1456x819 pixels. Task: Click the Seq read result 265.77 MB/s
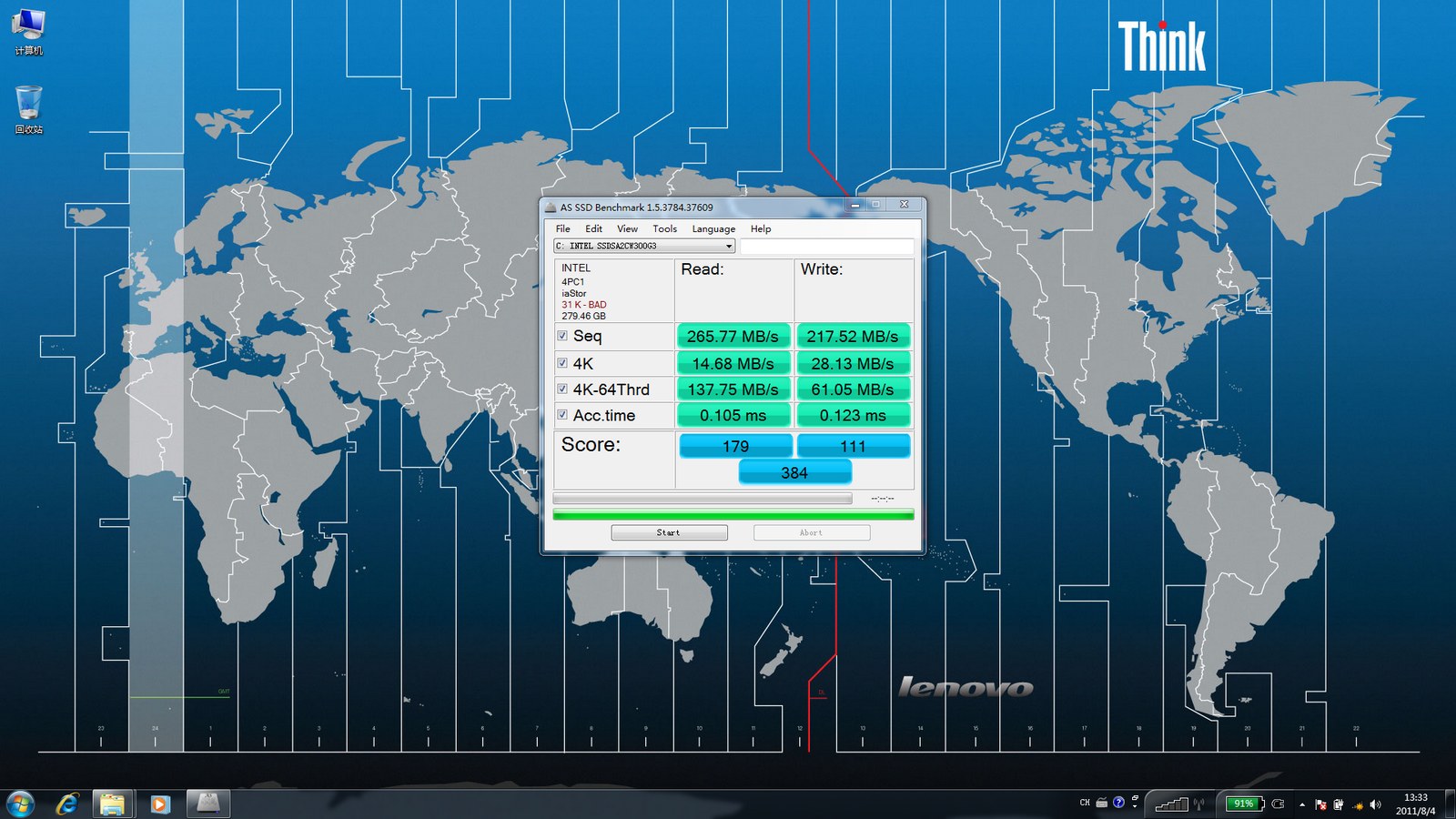click(x=733, y=336)
